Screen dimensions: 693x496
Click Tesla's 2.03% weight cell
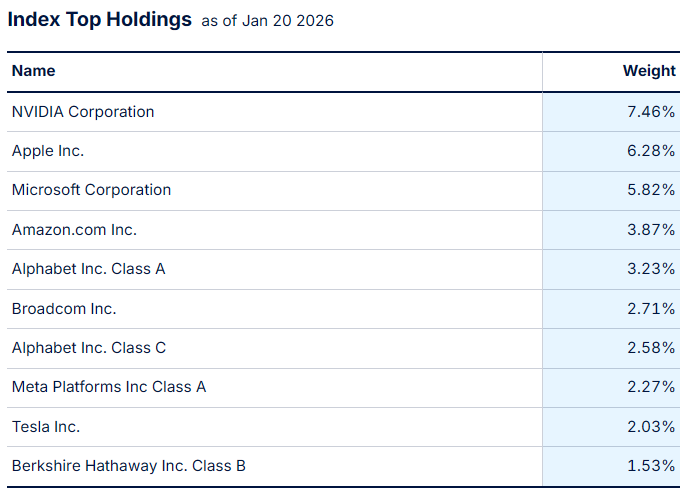651,427
